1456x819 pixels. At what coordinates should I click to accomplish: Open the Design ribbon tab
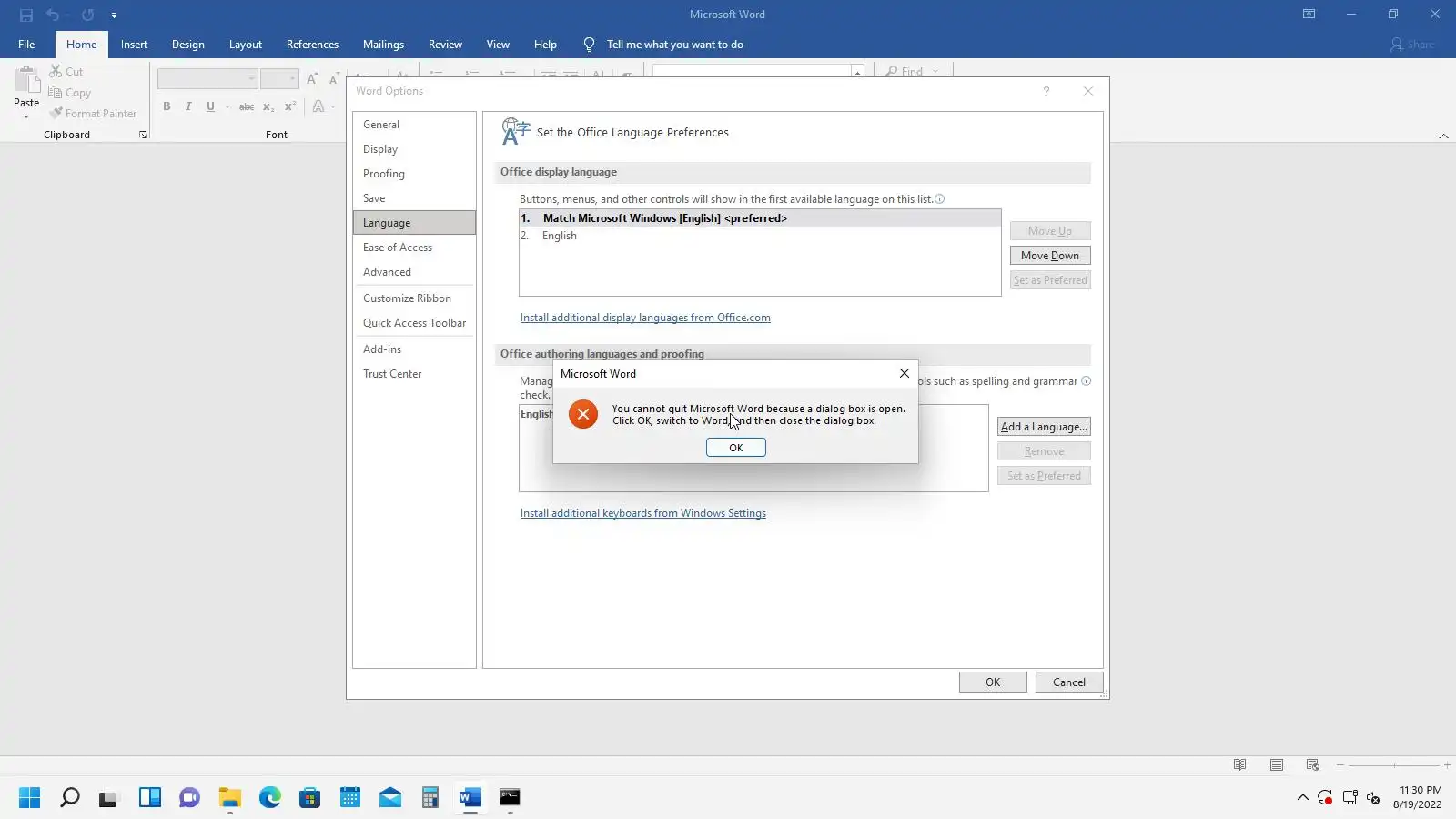tap(188, 45)
